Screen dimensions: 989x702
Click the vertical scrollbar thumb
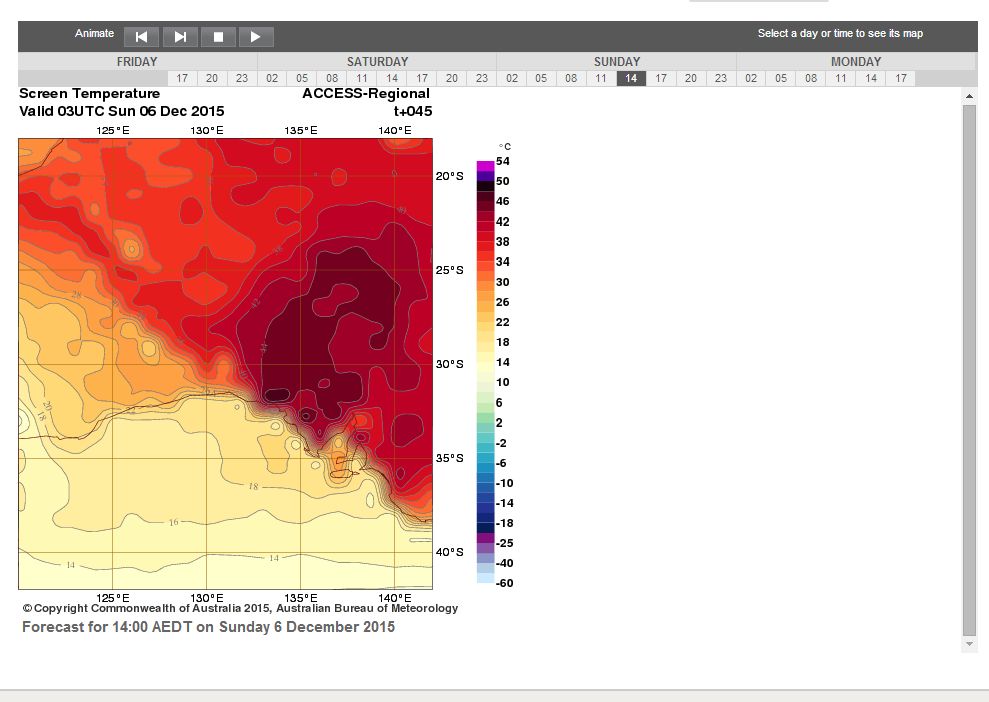[968, 368]
